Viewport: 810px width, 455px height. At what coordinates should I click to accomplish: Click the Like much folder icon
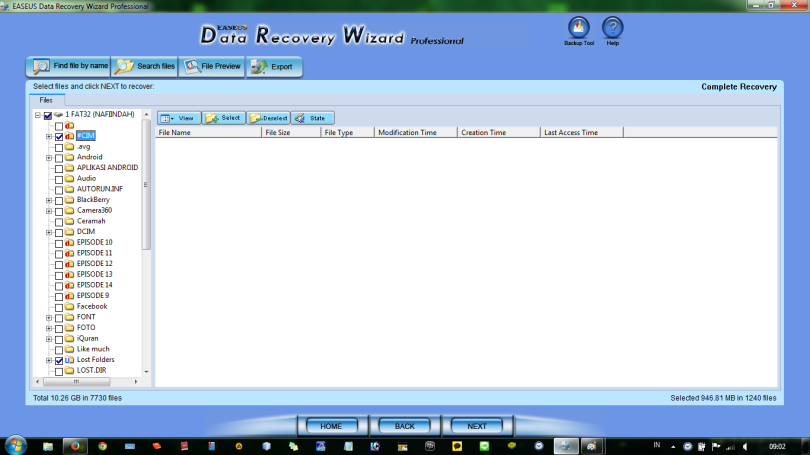click(69, 349)
